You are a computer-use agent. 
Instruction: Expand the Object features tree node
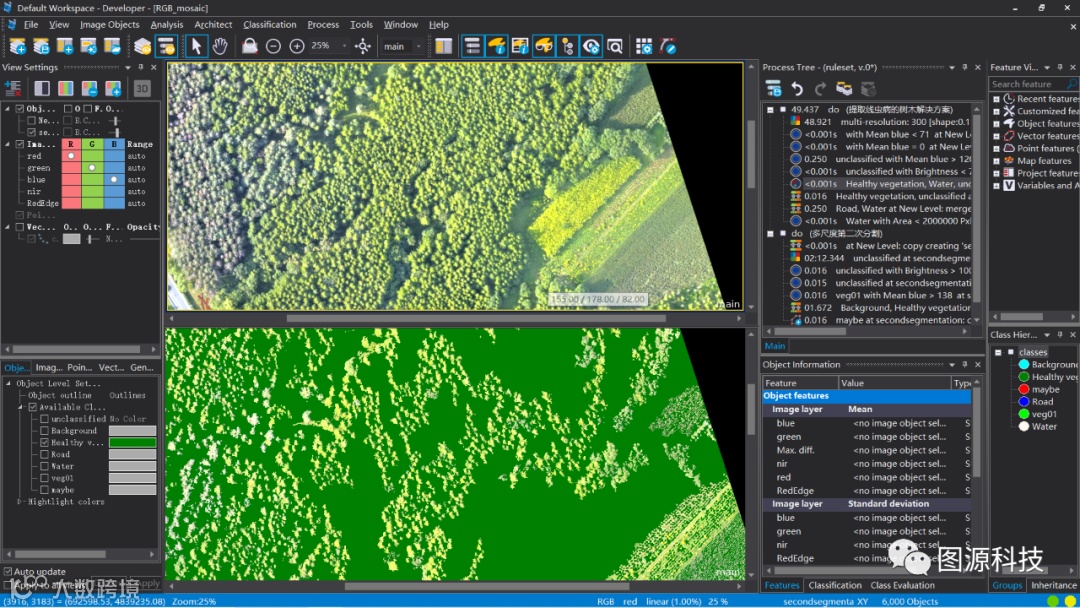point(996,123)
